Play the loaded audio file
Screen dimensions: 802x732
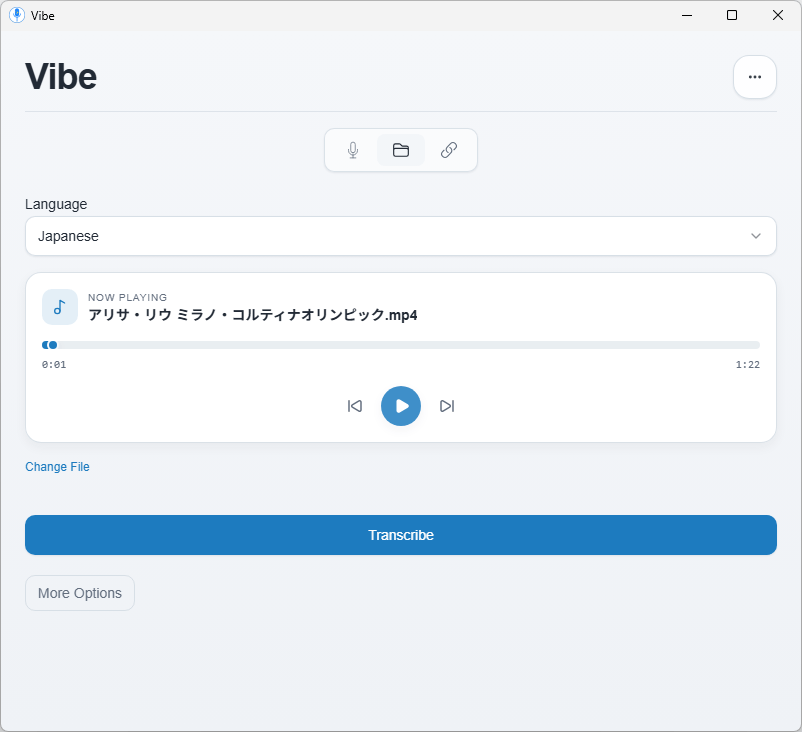[401, 406]
